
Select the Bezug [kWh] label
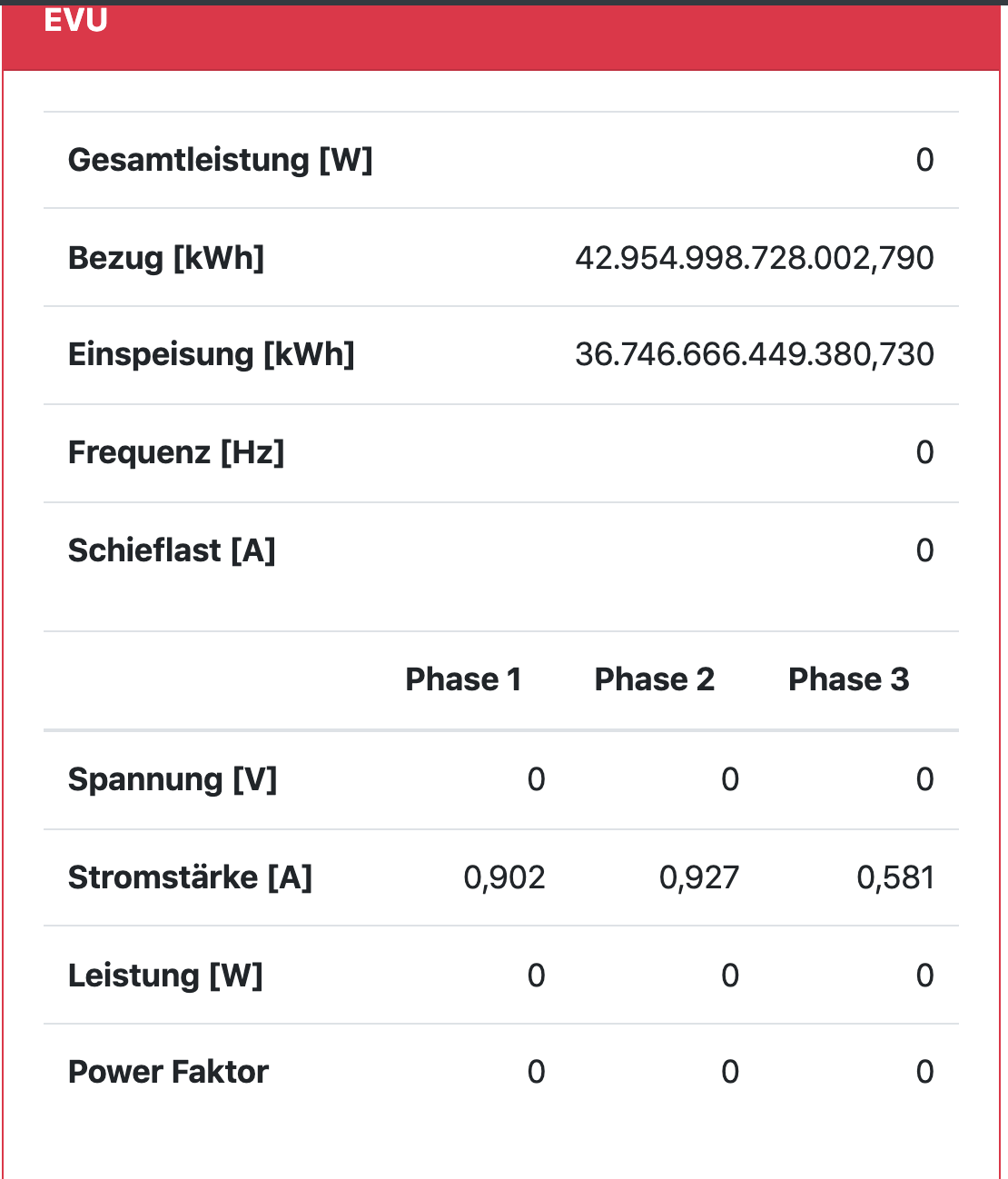(166, 258)
